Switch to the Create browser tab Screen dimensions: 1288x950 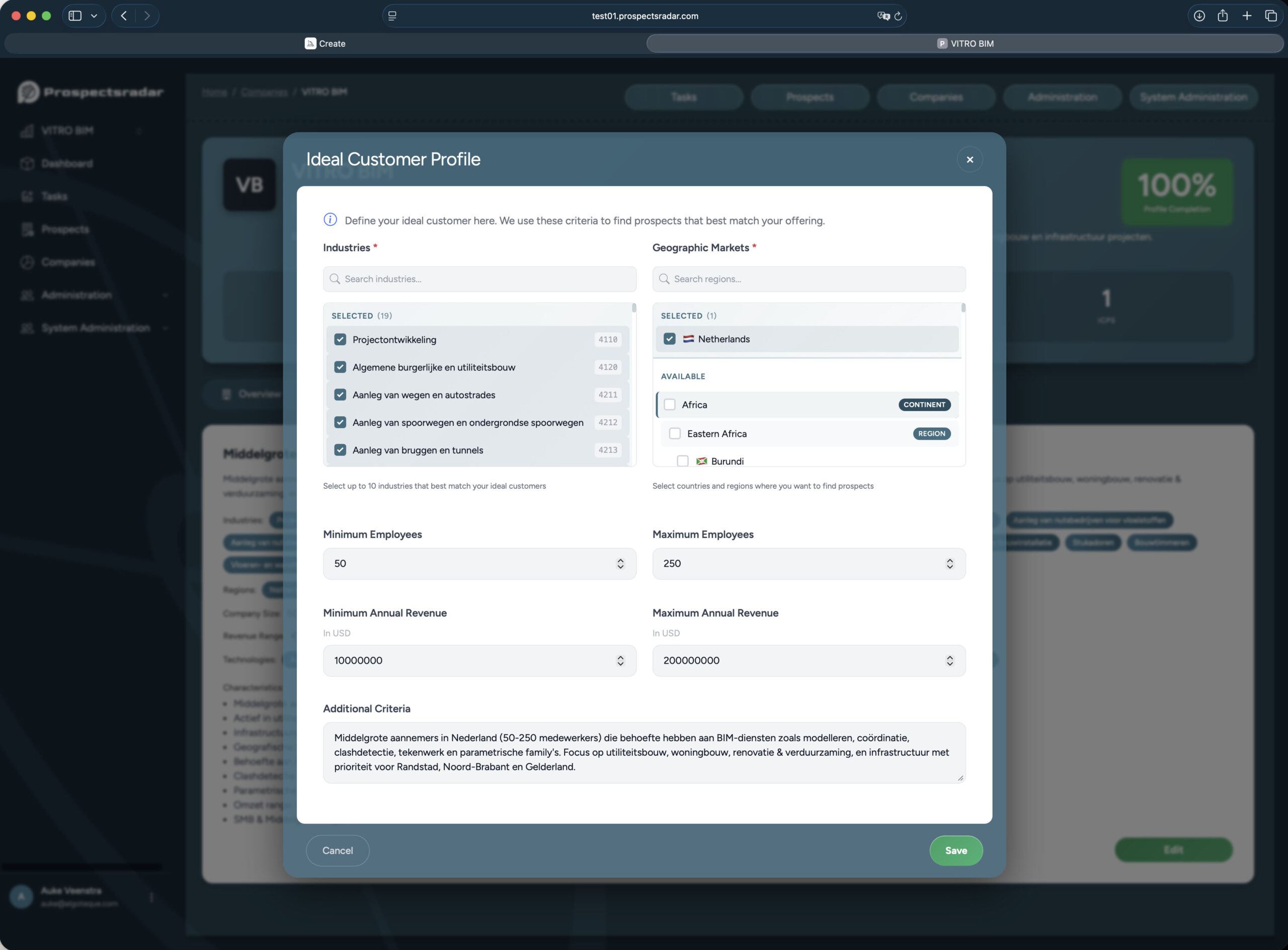click(x=326, y=44)
